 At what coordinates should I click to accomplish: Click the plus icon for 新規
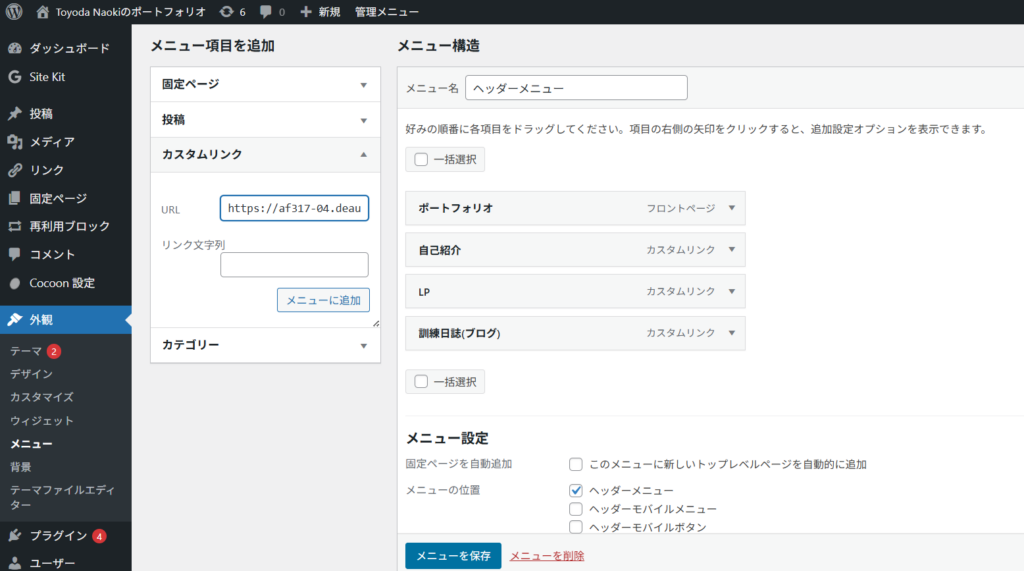click(x=306, y=12)
